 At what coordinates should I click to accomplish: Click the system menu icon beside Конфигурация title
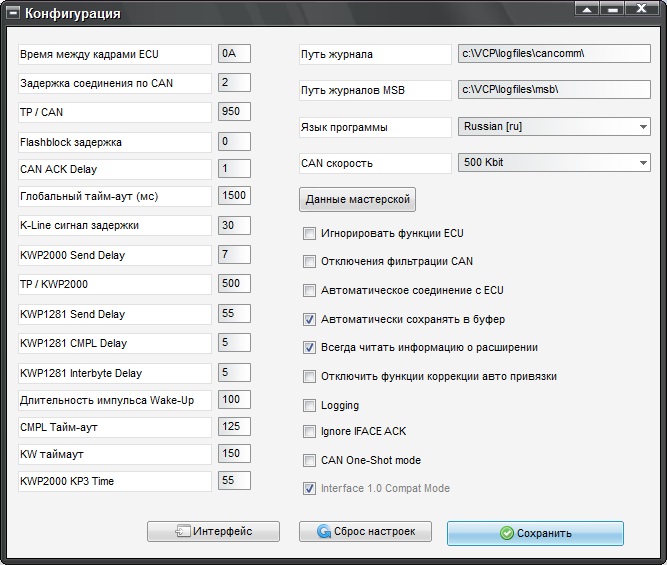(13, 13)
